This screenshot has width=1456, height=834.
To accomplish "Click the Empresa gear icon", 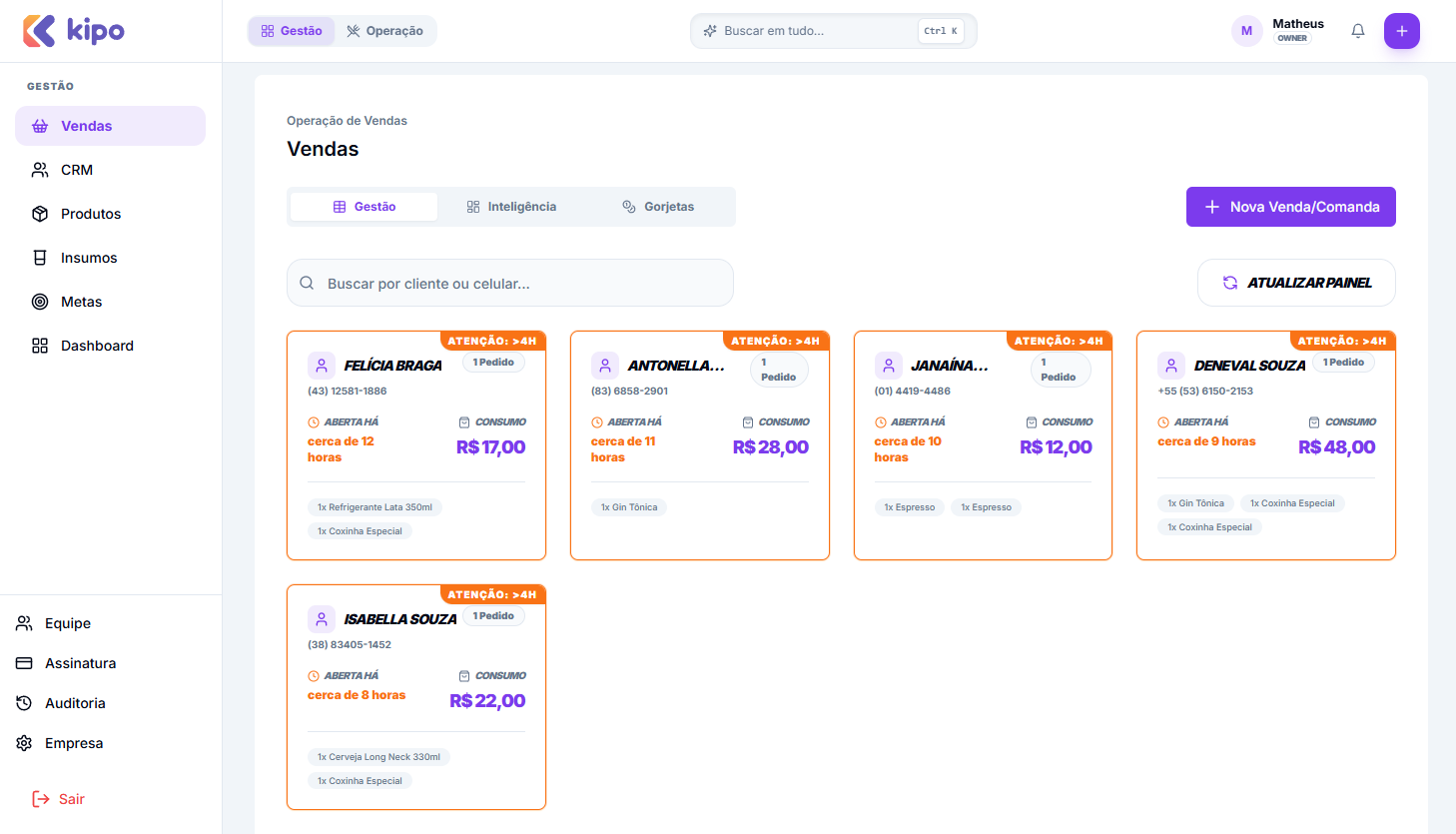I will 24,743.
